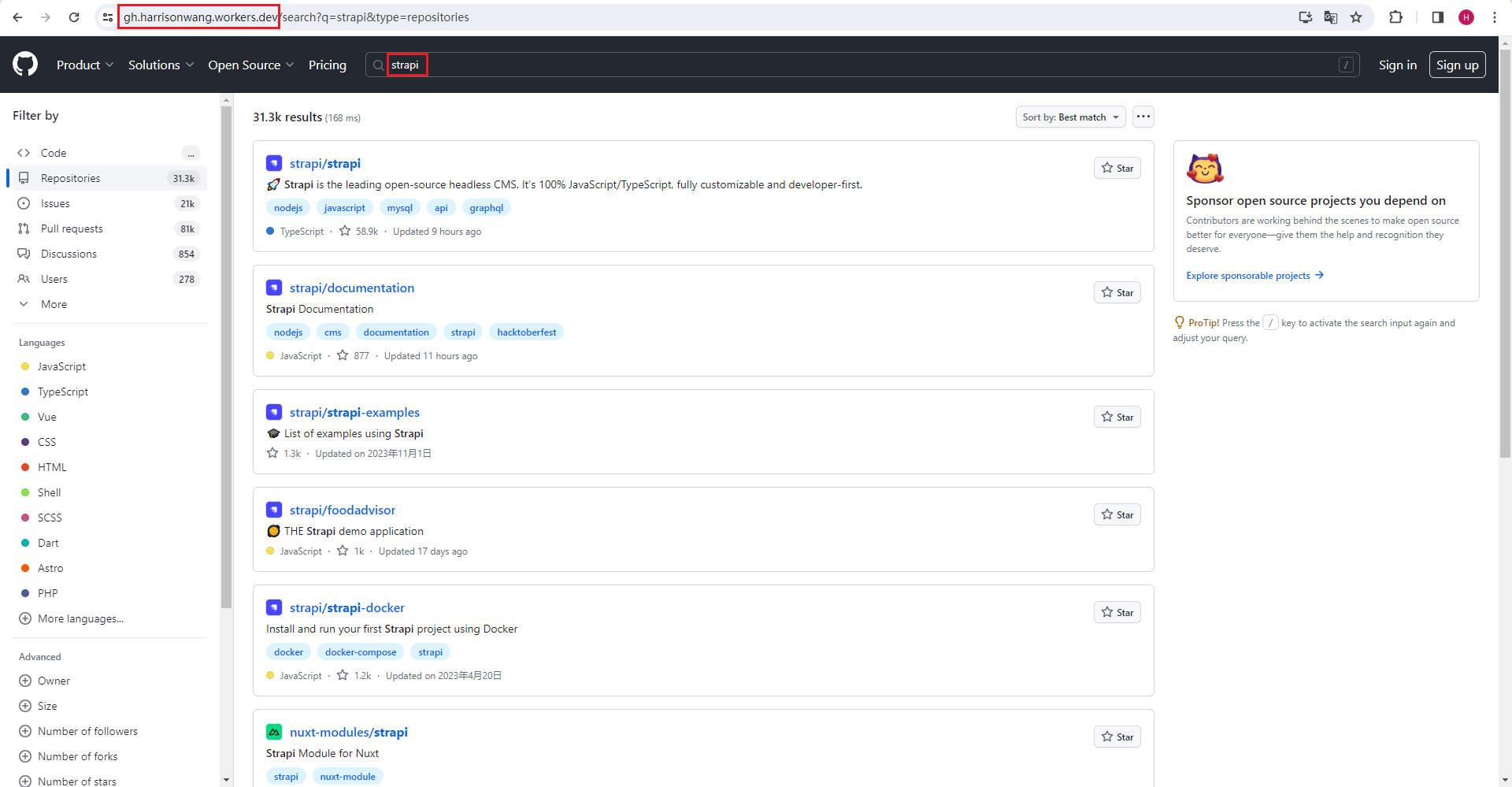Star the strapi/foodadvisor repository
The image size is (1512, 787).
pyautogui.click(x=1117, y=514)
